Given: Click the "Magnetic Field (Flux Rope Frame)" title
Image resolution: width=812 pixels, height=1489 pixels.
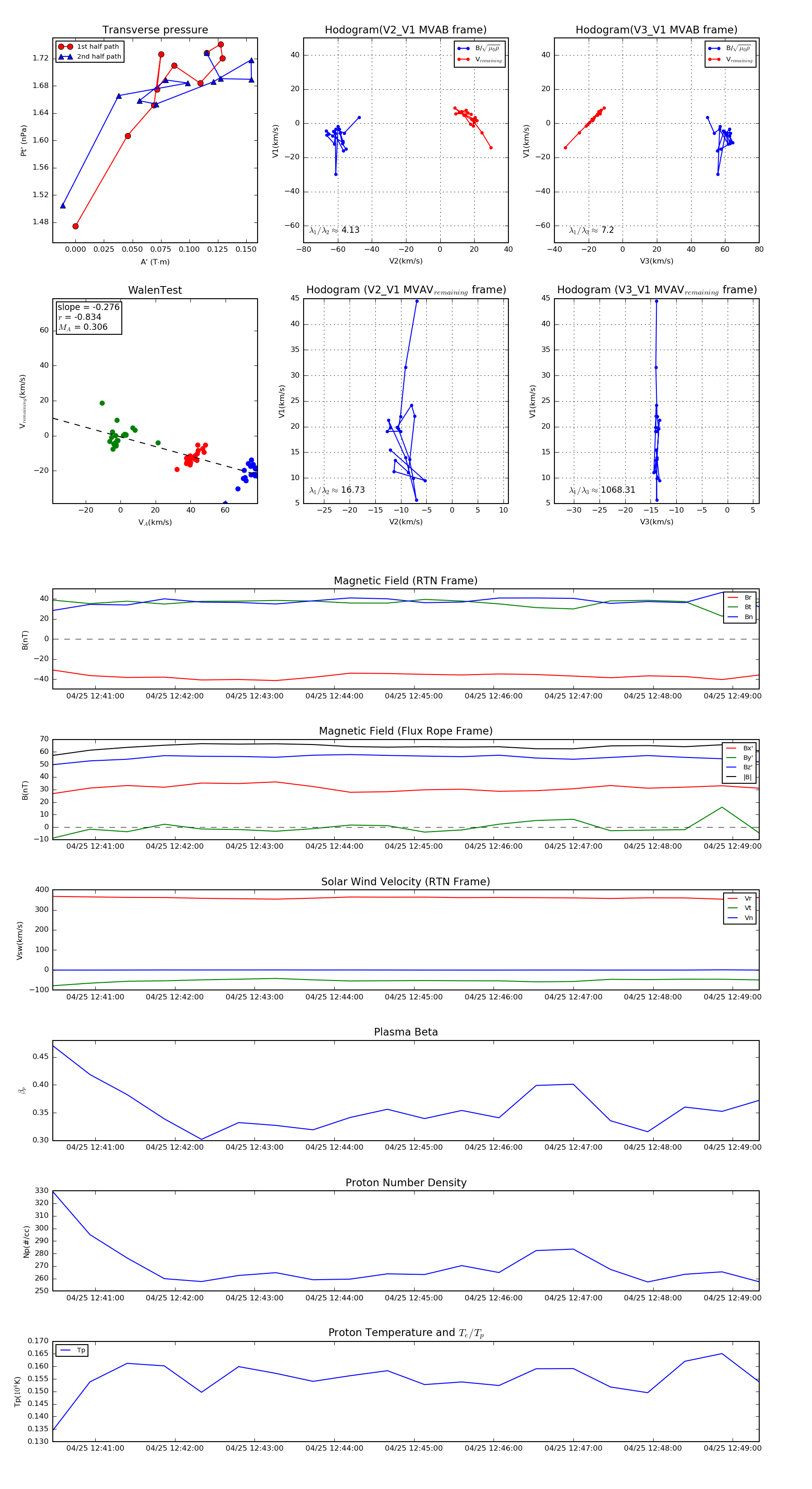Looking at the screenshot, I should [406, 731].
